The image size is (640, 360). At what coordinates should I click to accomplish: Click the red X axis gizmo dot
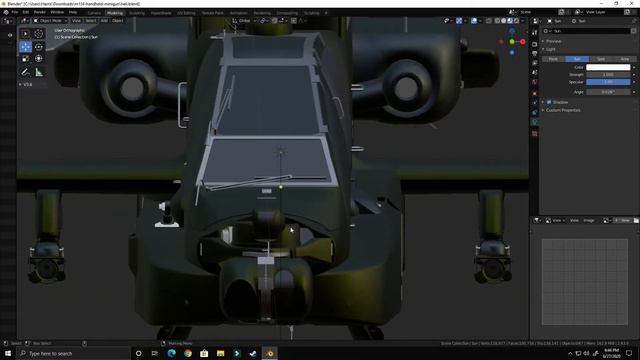pos(522,42)
